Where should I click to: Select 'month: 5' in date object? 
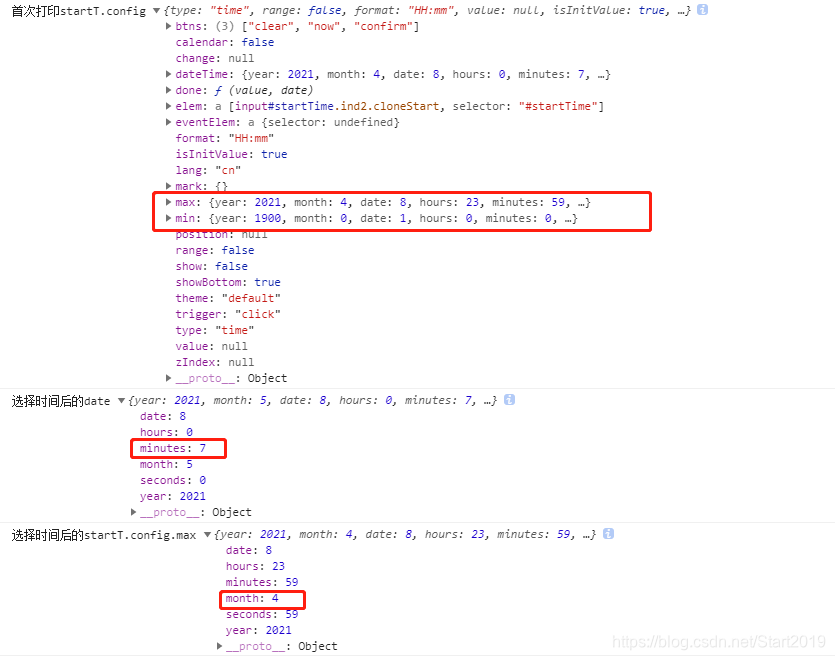(166, 464)
